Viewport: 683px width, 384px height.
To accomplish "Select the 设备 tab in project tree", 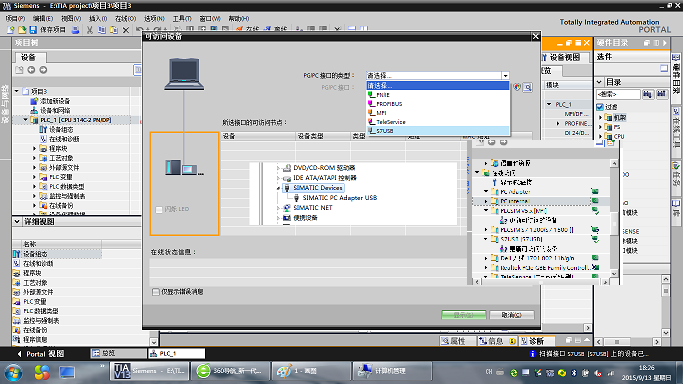I will tap(28, 57).
